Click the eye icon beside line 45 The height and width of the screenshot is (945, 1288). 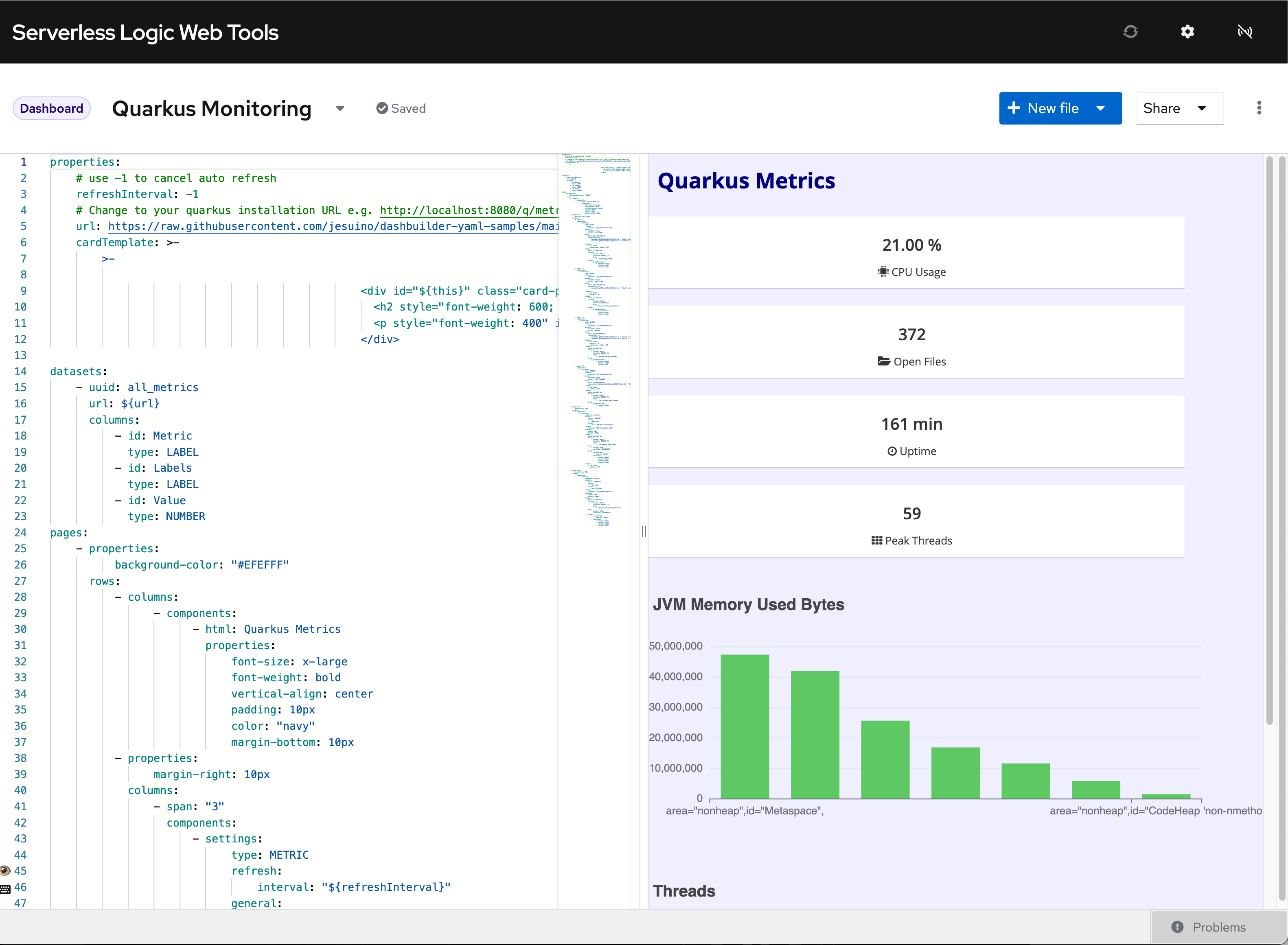click(5, 871)
